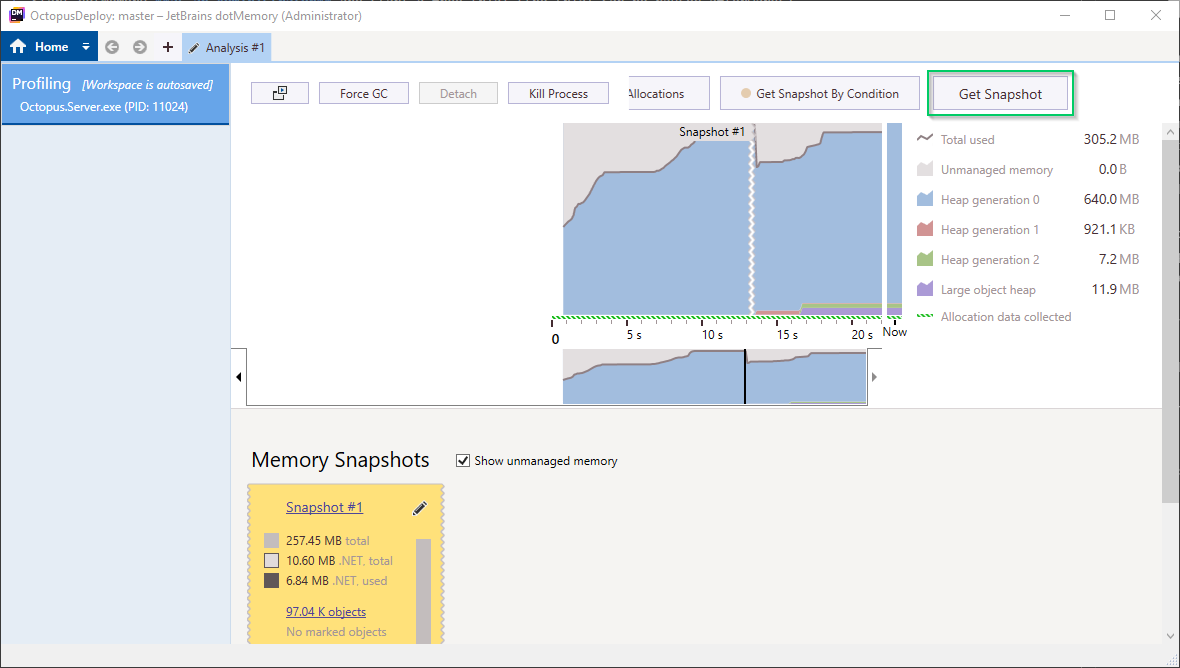Open a new analysis with the plus icon

point(167,46)
